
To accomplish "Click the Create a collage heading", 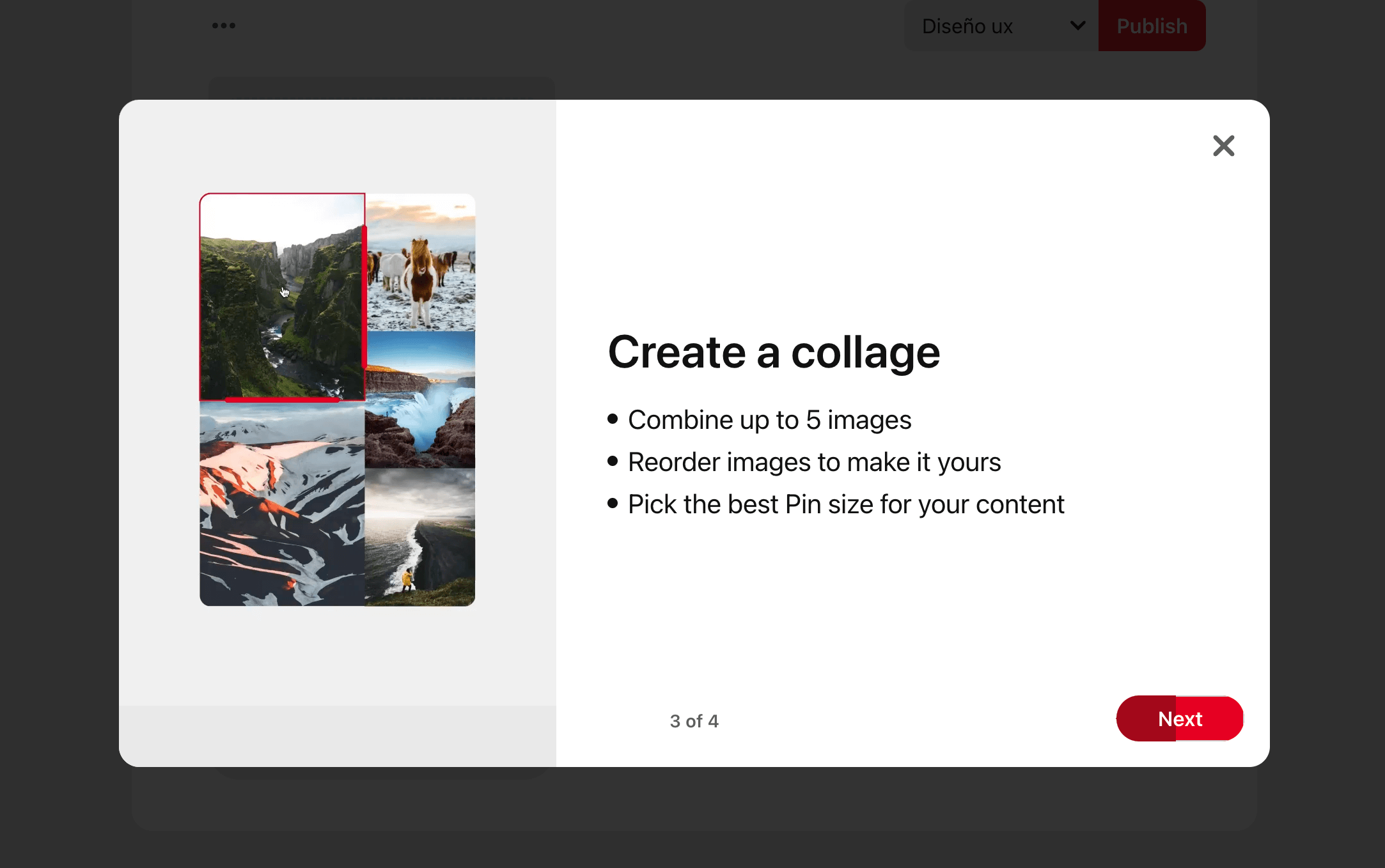I will coord(774,352).
